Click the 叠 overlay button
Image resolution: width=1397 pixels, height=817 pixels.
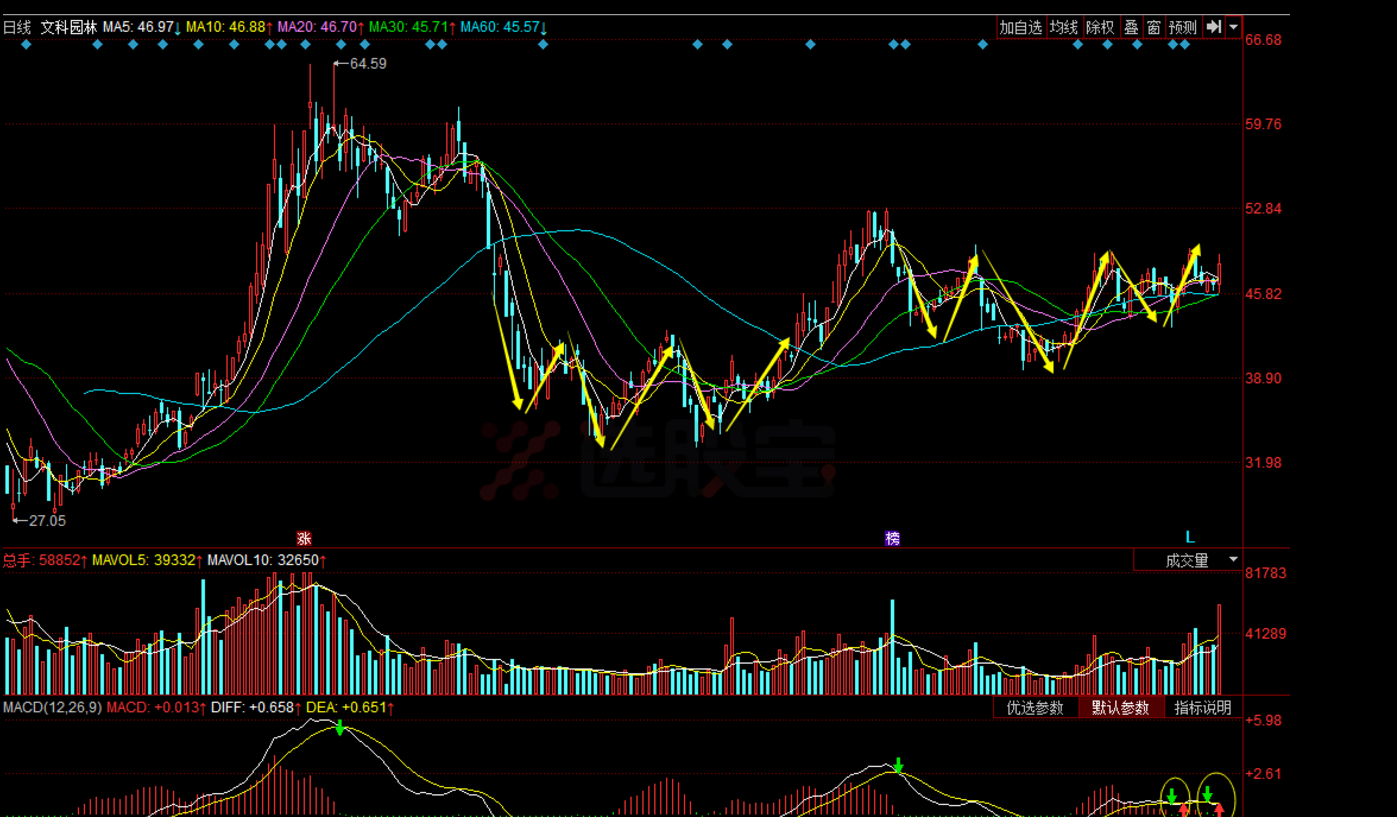(x=1131, y=27)
